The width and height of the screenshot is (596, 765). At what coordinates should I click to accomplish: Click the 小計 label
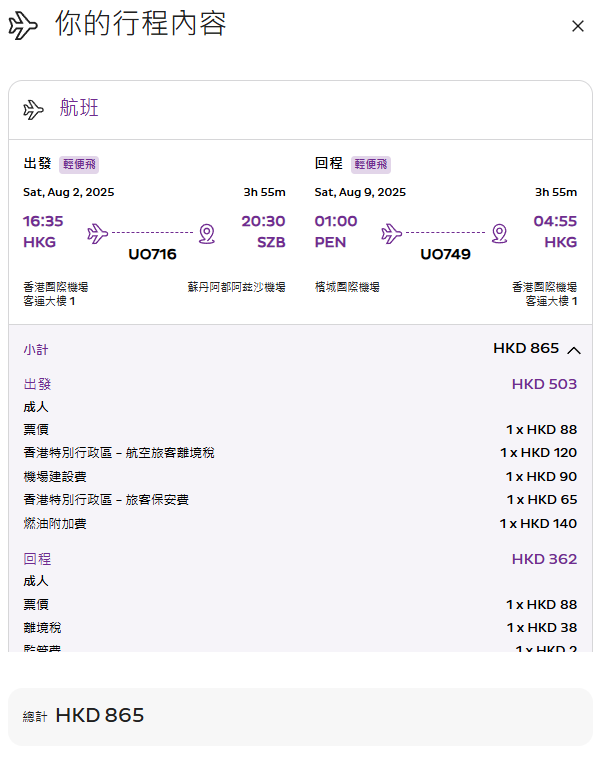pyautogui.click(x=36, y=349)
